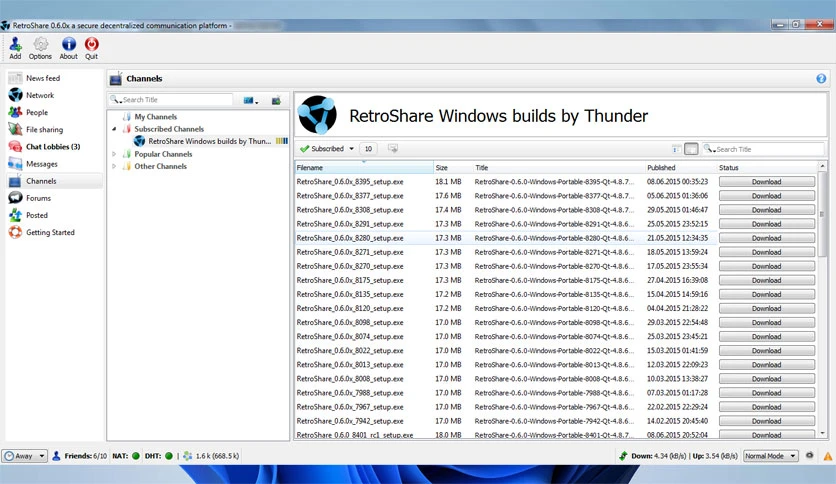Sort by the Published column header
This screenshot has width=836, height=484.
(x=680, y=167)
